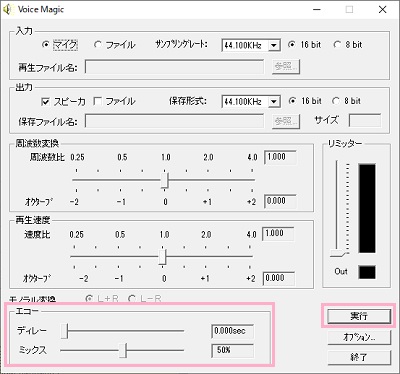Click the 保存ファイル名 text field

click(x=174, y=121)
